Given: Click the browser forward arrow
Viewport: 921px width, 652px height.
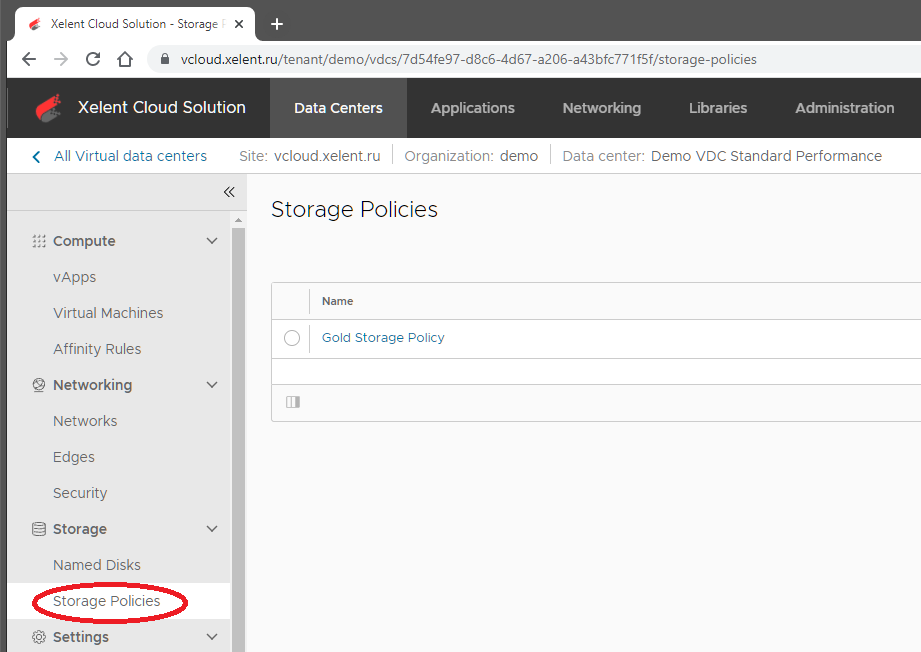Looking at the screenshot, I should click(61, 59).
